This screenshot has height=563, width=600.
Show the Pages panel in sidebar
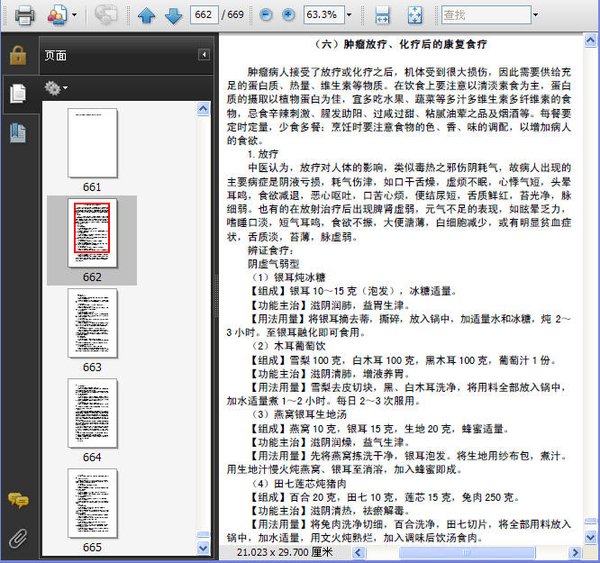[x=18, y=93]
